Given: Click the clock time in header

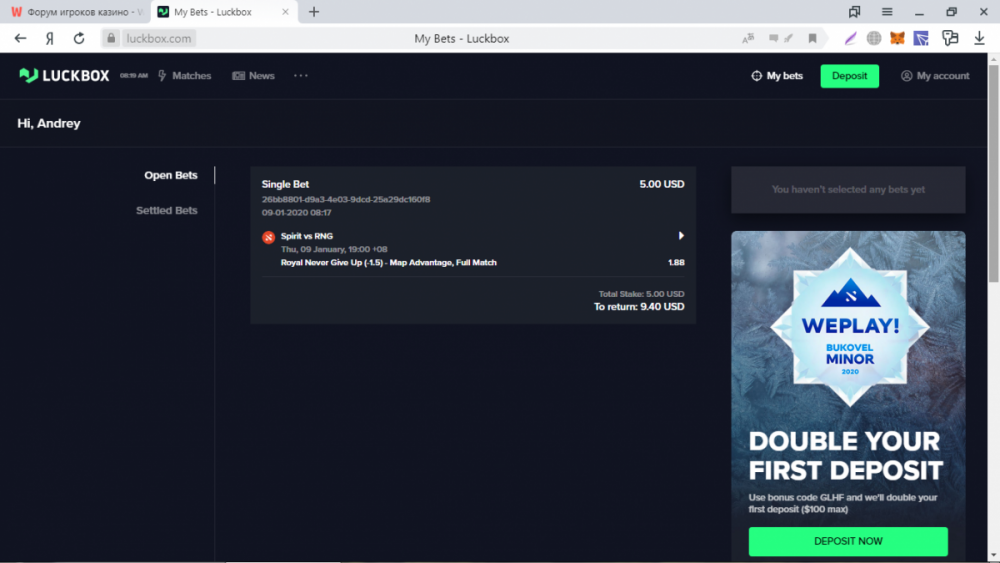Looking at the screenshot, I should pos(134,75).
